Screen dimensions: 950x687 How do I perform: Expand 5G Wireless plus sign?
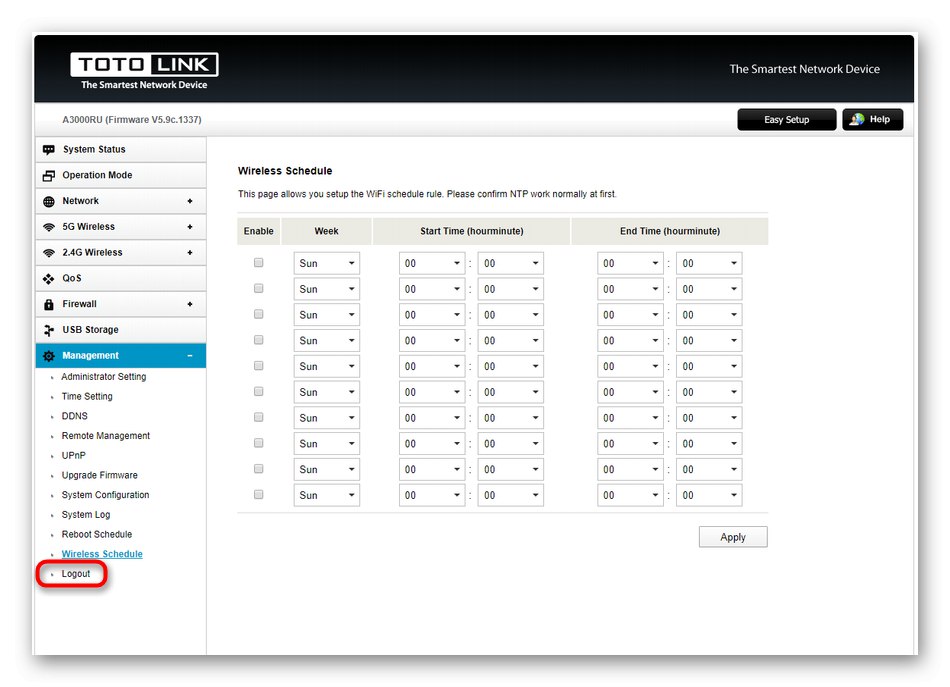click(x=190, y=227)
